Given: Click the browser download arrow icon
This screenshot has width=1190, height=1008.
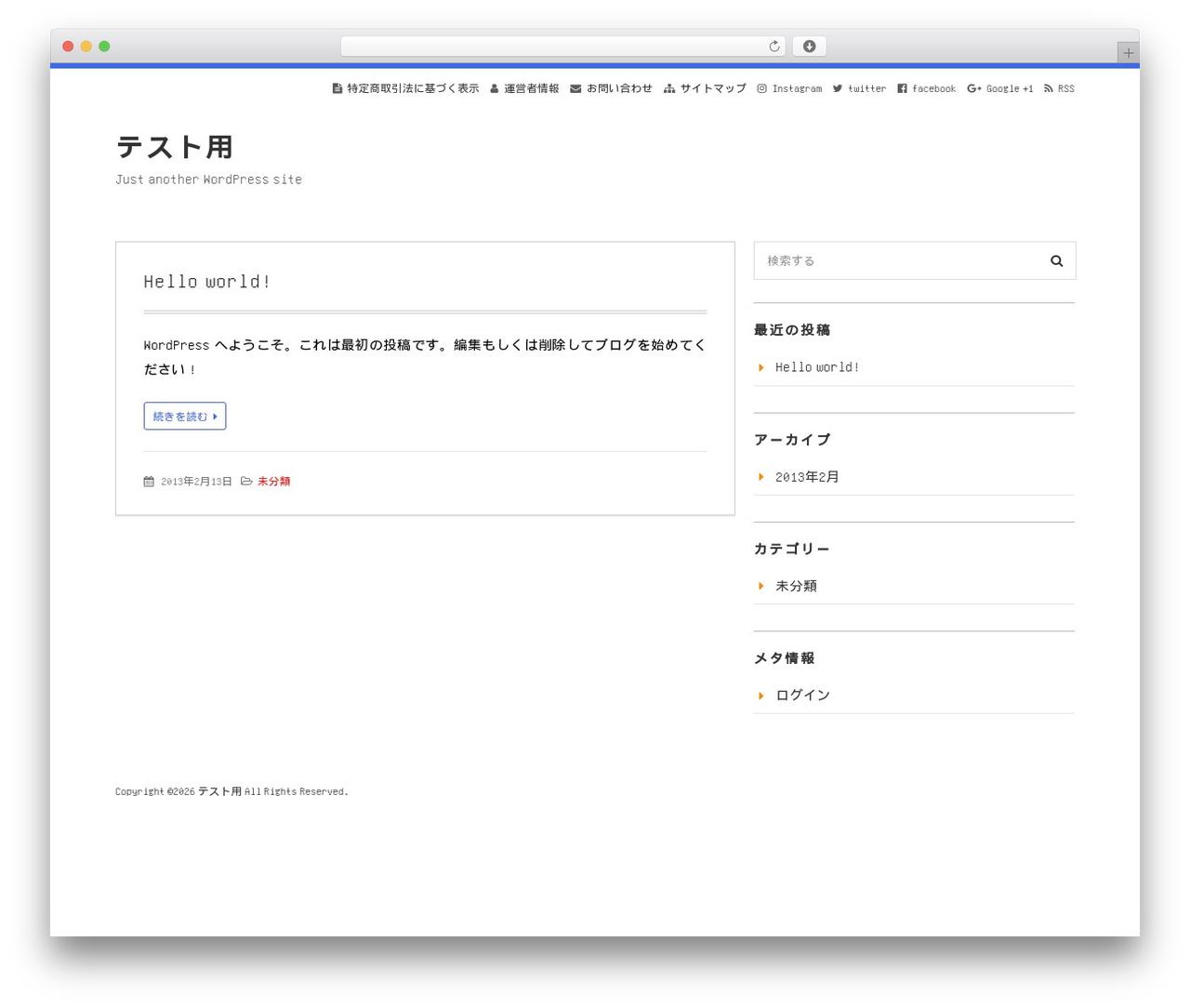Looking at the screenshot, I should point(810,46).
